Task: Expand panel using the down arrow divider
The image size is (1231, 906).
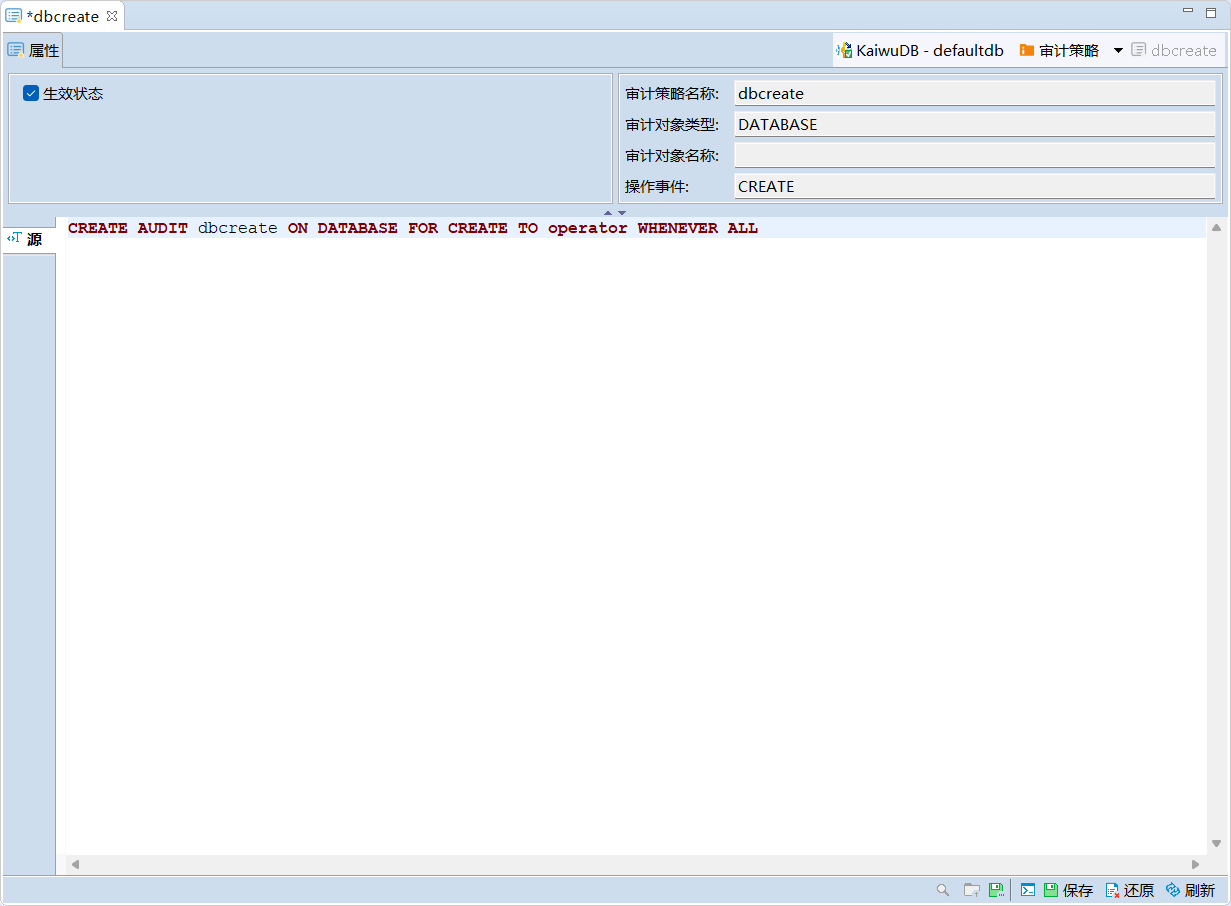Action: 622,212
